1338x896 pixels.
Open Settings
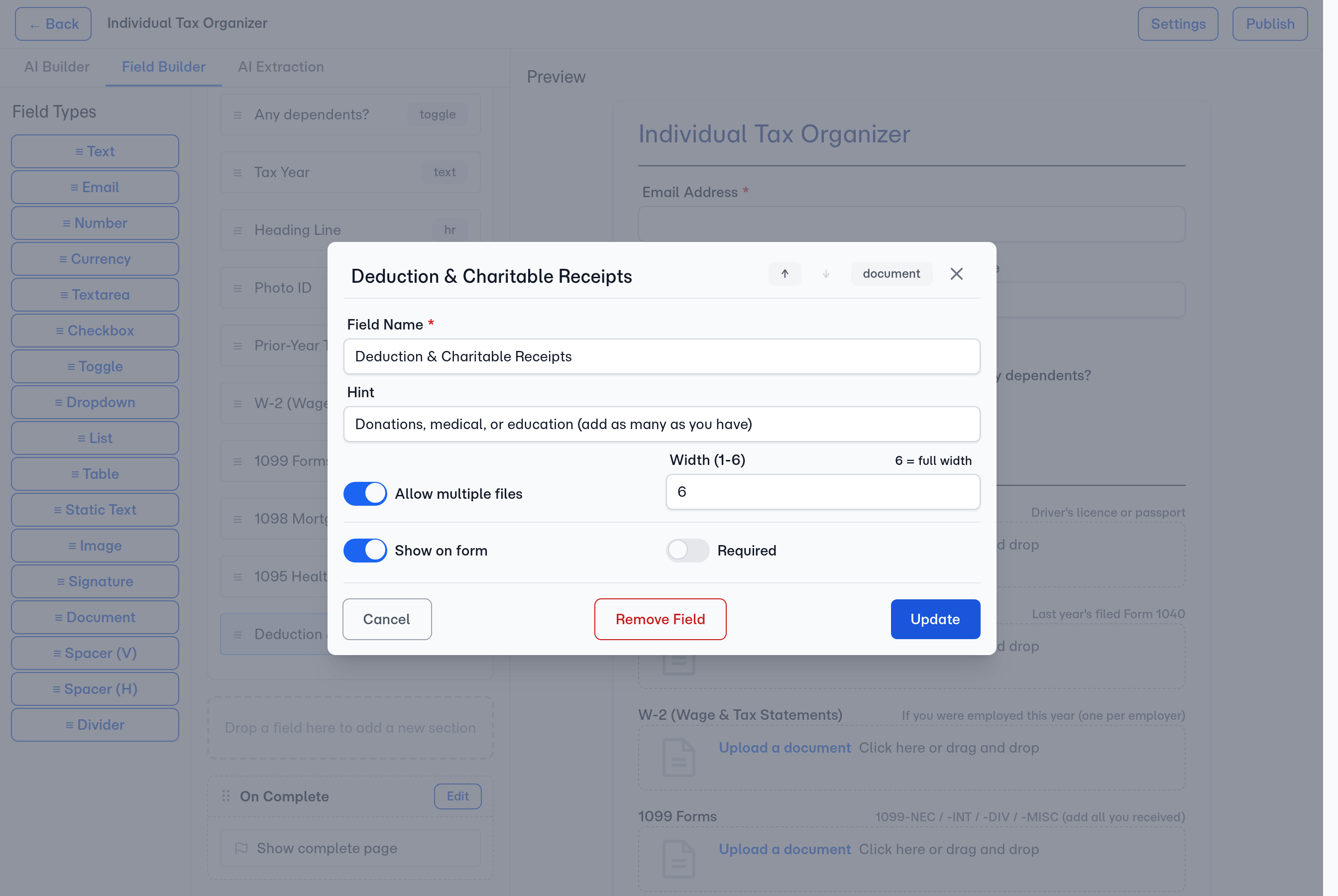pyautogui.click(x=1177, y=24)
